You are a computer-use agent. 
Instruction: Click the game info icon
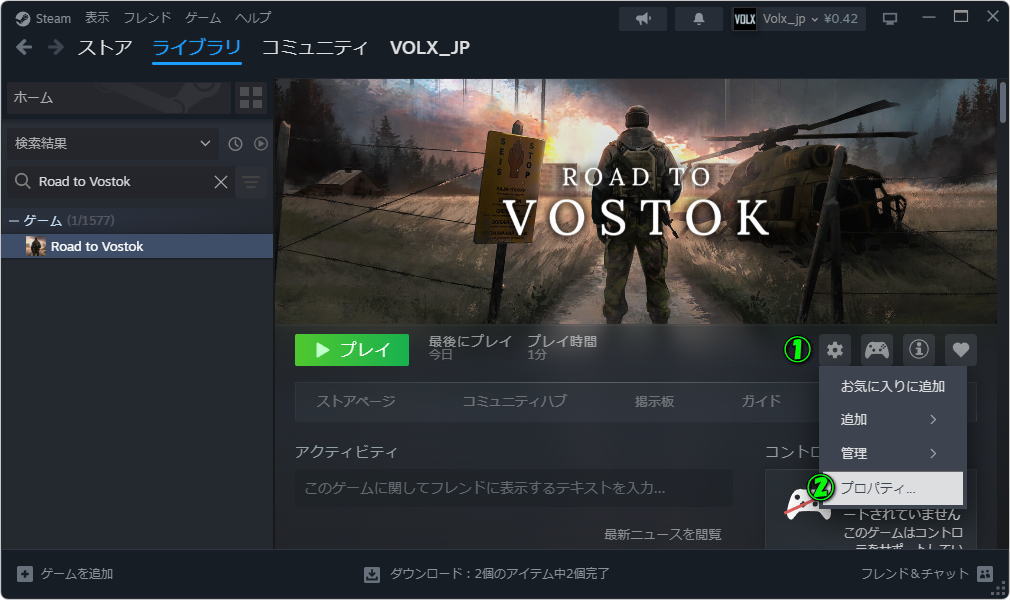(918, 350)
